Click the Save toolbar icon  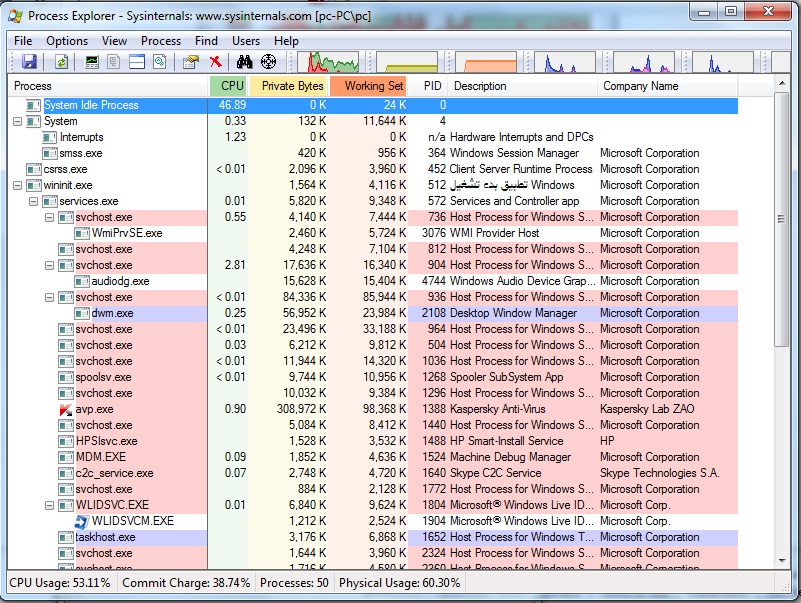[29, 62]
